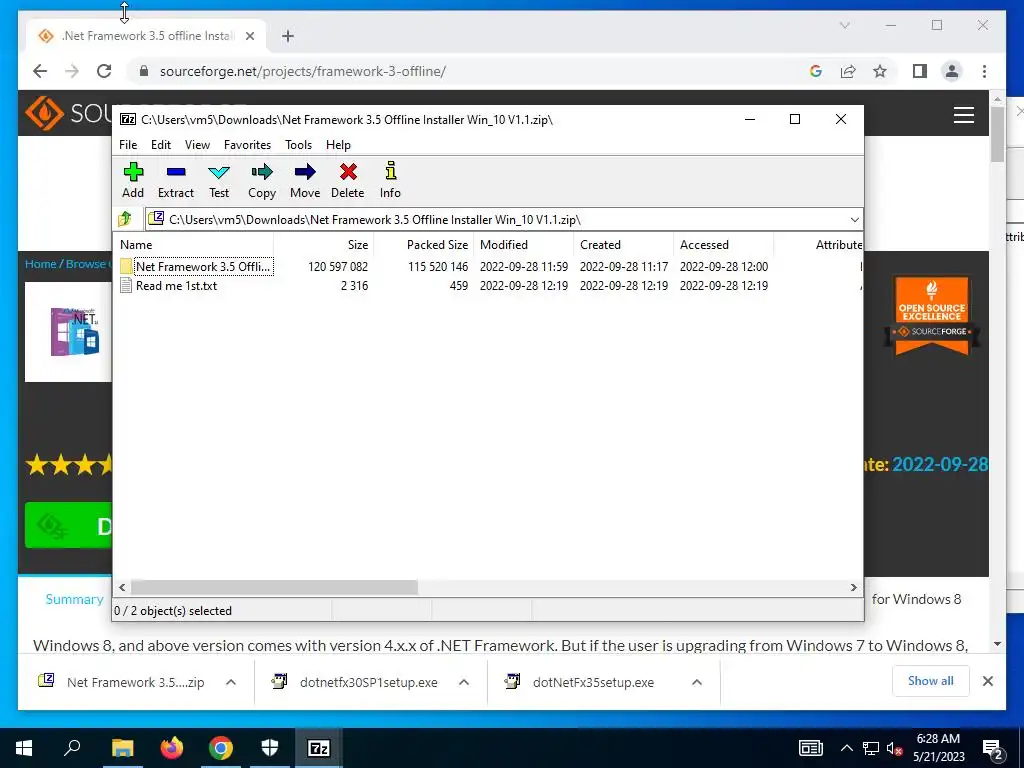Open Windows Security shield on taskbar

270,748
